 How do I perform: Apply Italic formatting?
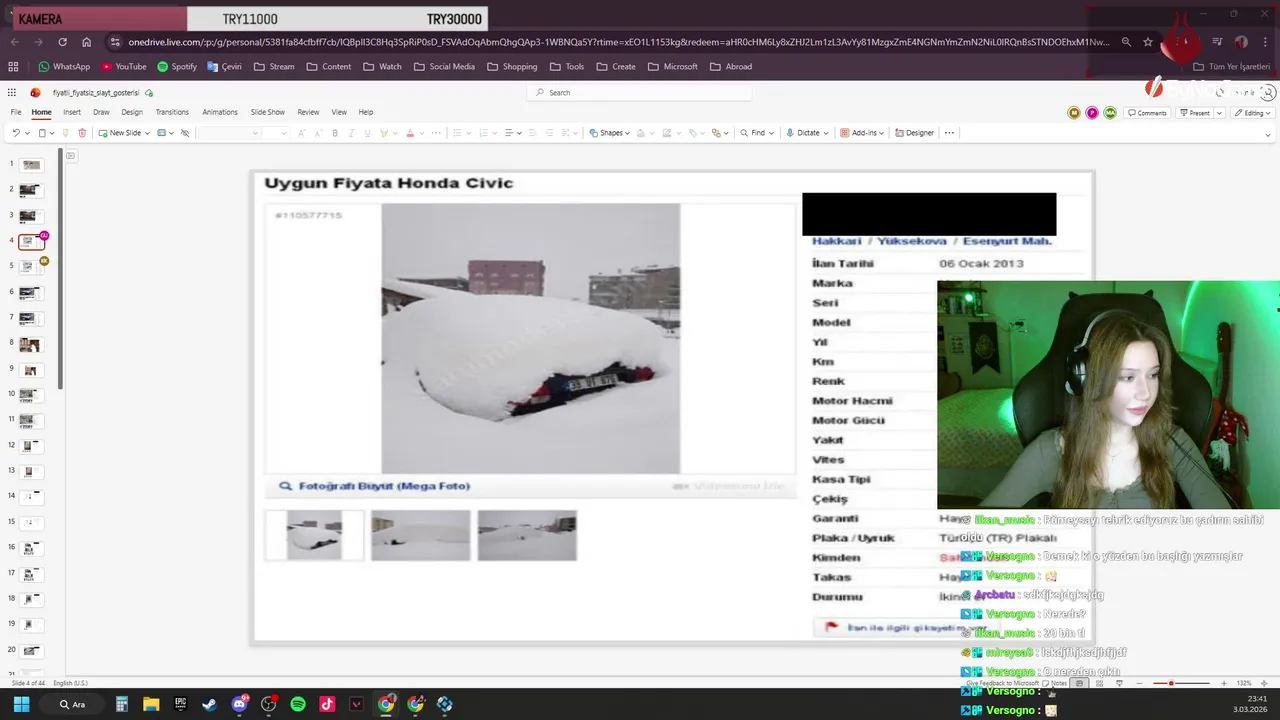(x=351, y=132)
